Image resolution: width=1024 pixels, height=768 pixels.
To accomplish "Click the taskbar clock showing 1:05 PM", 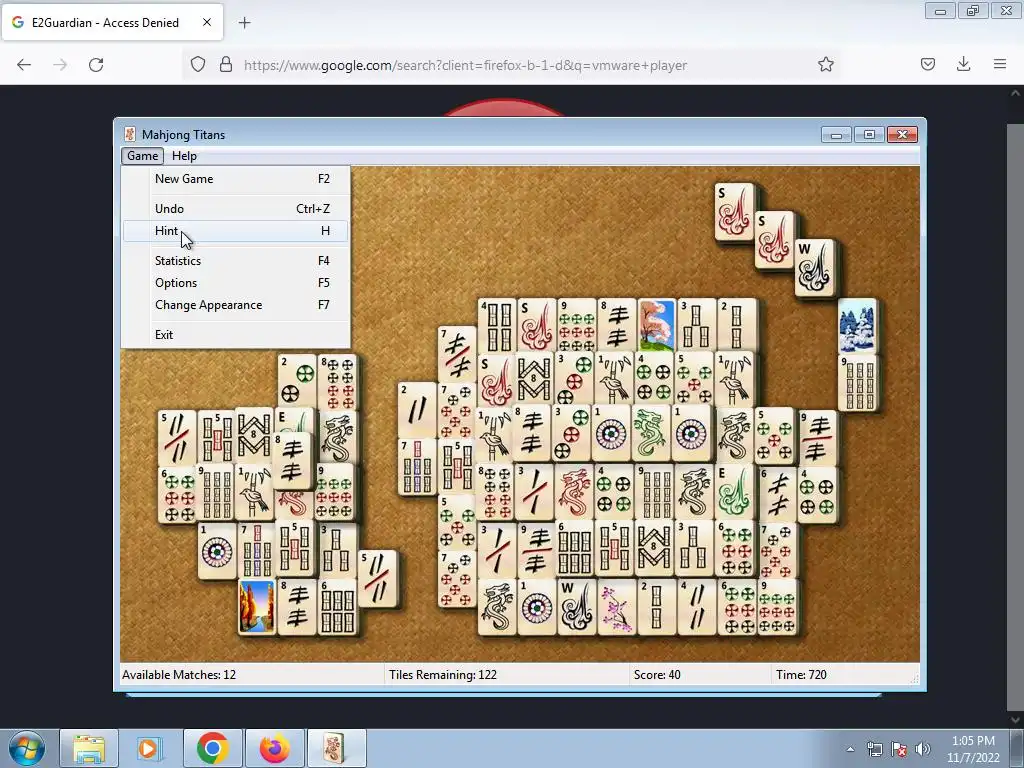I will tap(973, 749).
